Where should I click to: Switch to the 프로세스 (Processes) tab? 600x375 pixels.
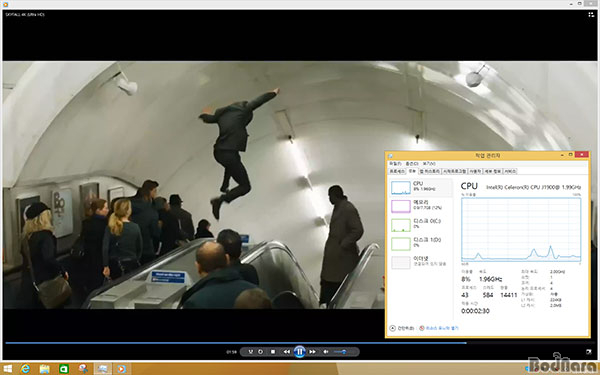[397, 171]
